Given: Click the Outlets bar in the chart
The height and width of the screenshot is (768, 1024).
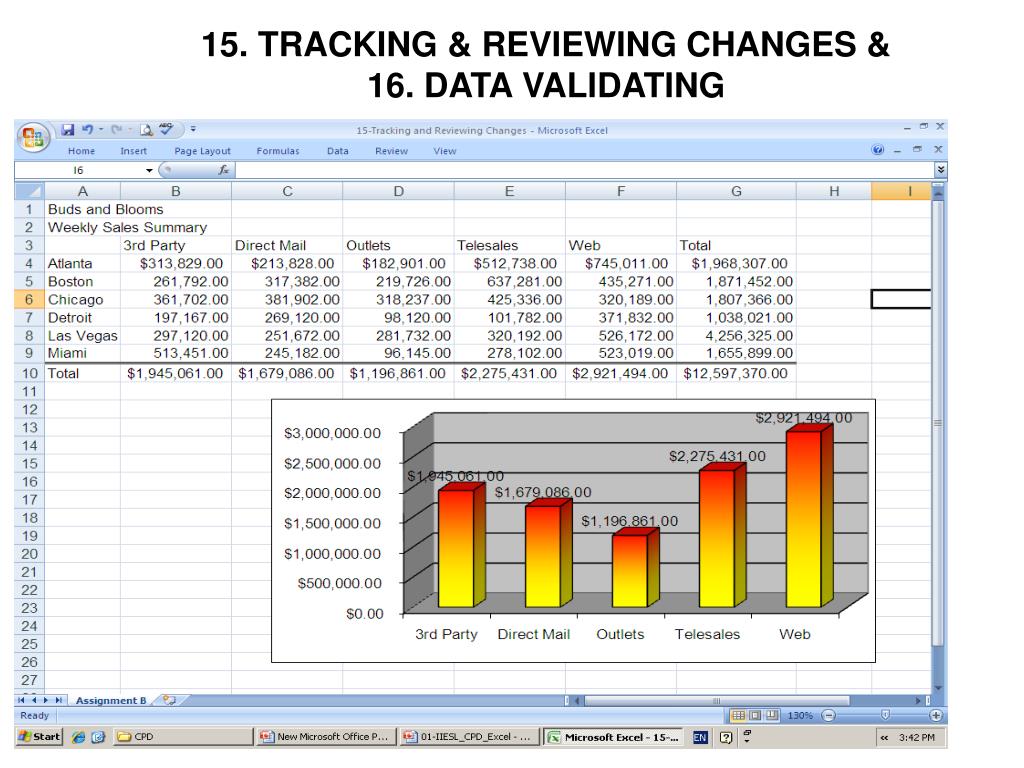Looking at the screenshot, I should (635, 568).
